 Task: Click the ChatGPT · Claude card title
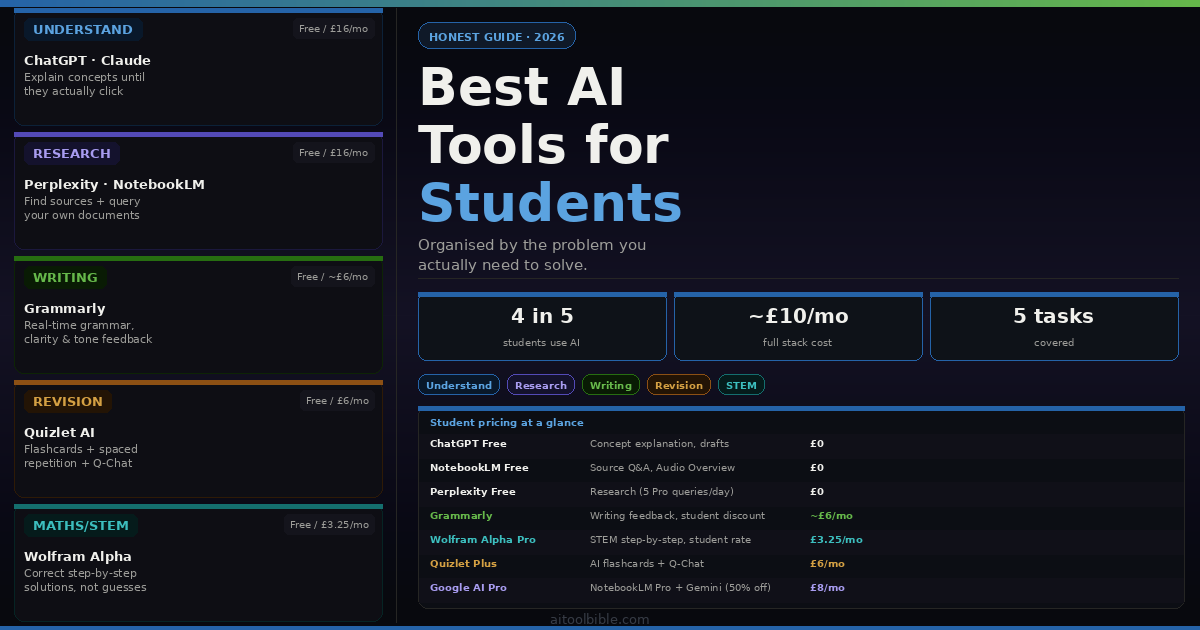[87, 61]
